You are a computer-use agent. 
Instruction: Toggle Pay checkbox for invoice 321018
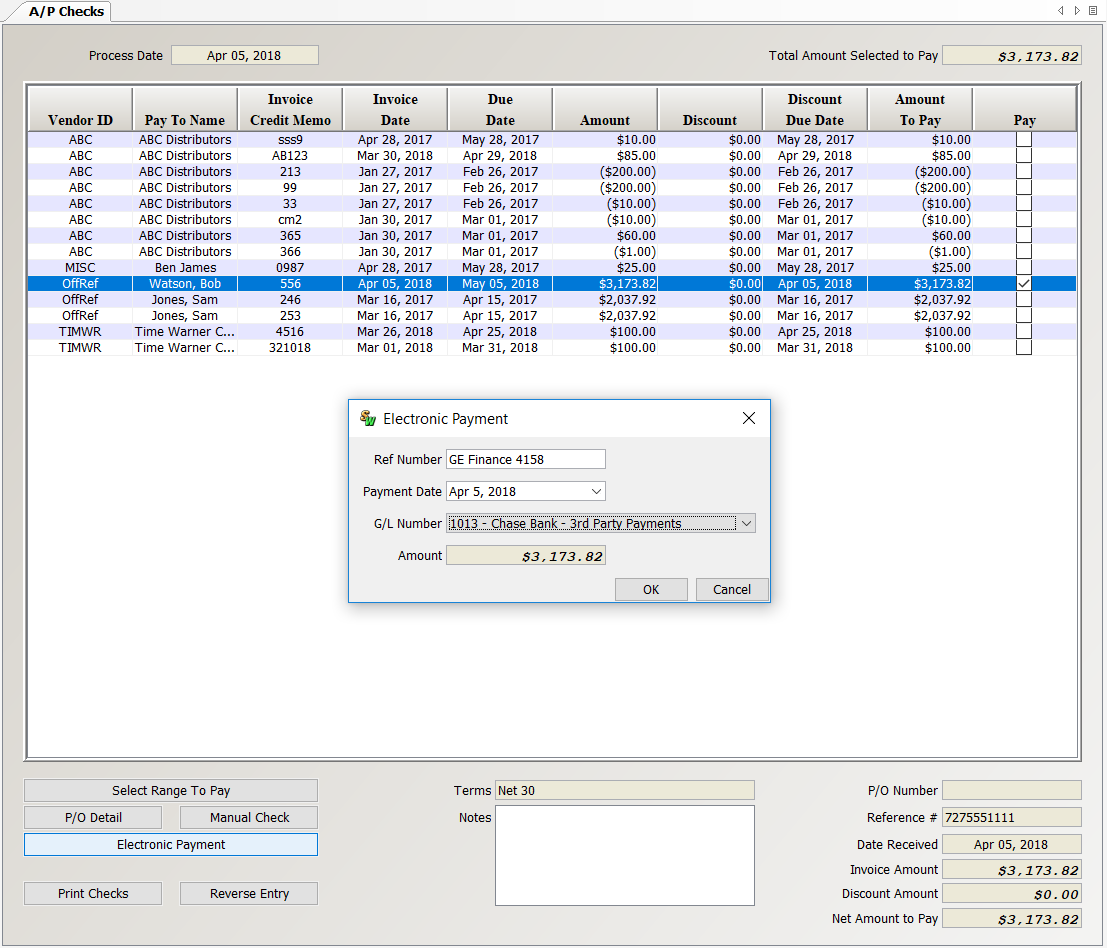pos(1024,348)
